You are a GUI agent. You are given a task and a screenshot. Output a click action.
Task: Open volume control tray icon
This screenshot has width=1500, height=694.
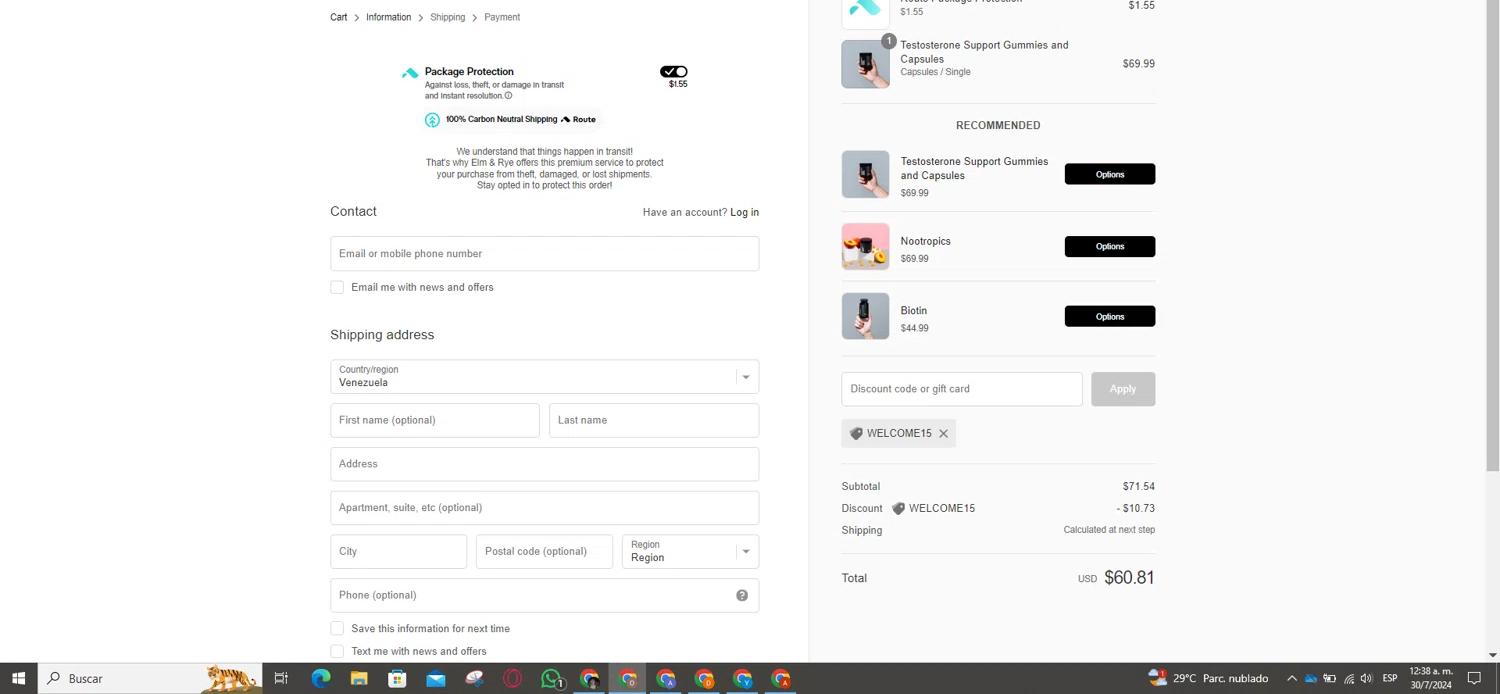1366,678
